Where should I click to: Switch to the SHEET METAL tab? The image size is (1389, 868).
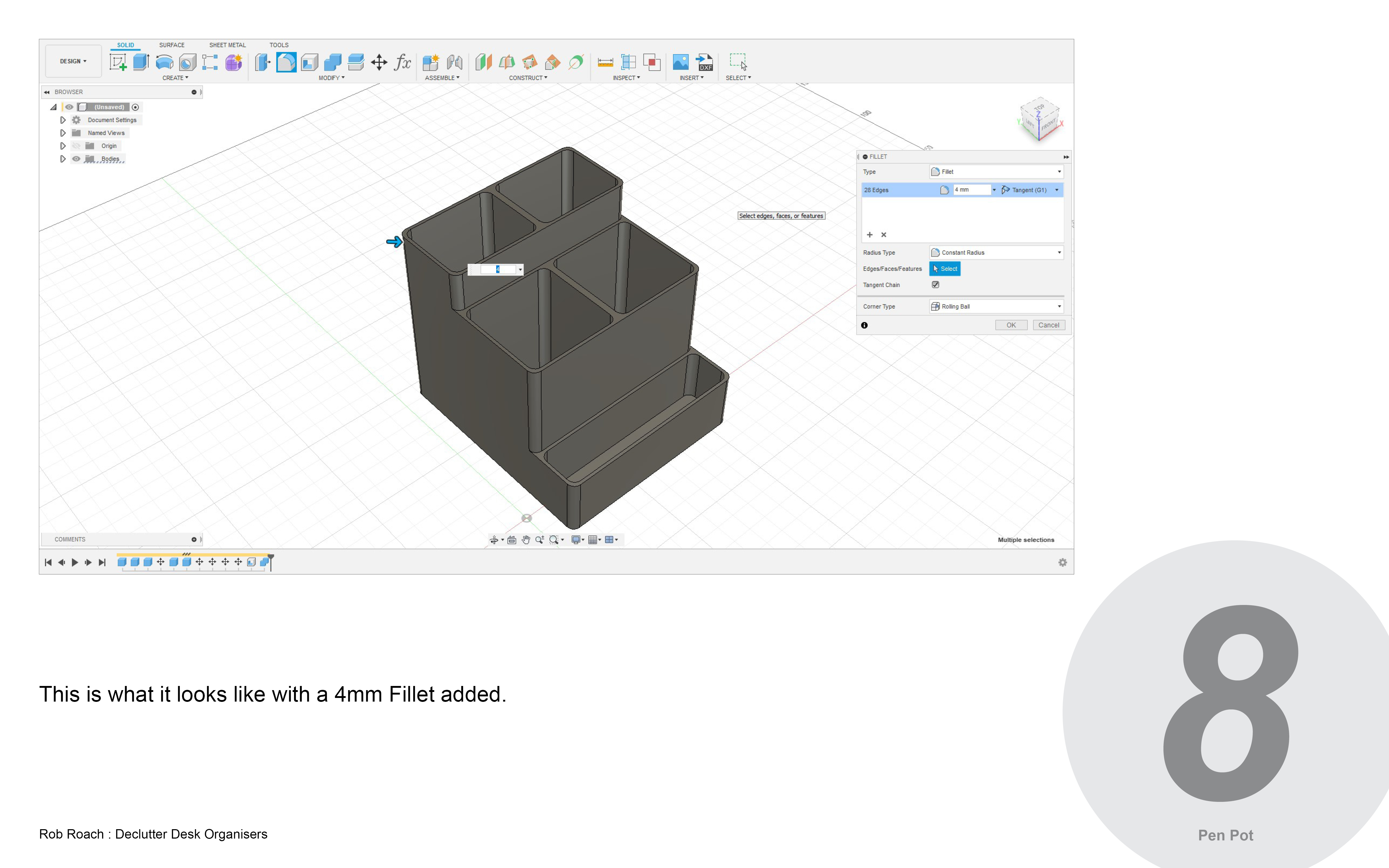pos(227,45)
